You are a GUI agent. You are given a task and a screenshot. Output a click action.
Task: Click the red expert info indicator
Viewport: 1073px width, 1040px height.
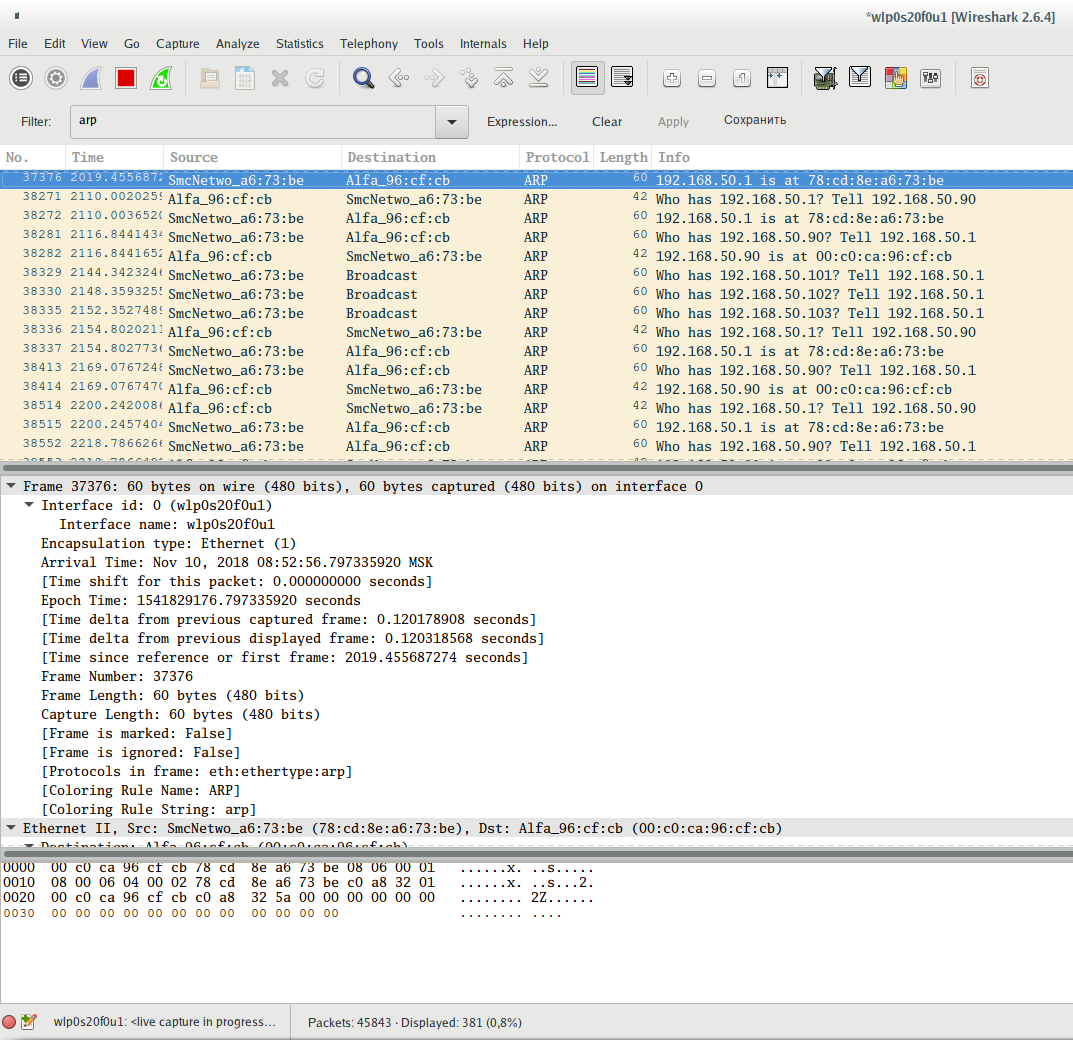[x=9, y=1022]
